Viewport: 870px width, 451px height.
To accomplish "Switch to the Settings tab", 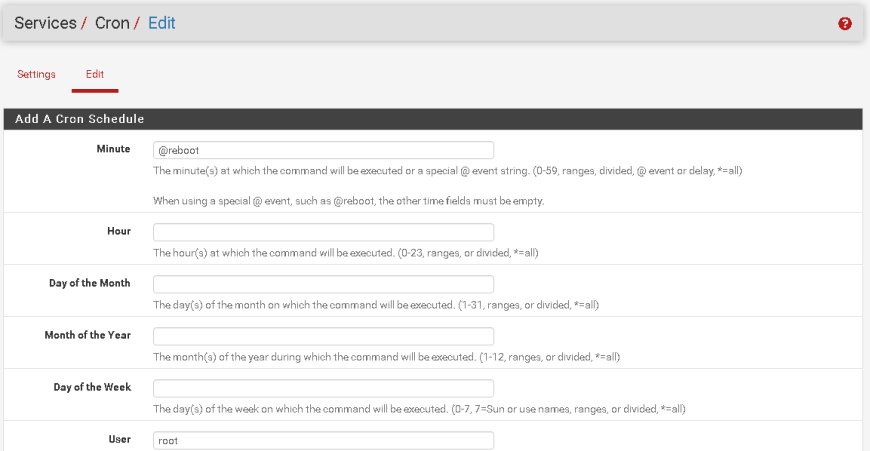I will pos(36,74).
